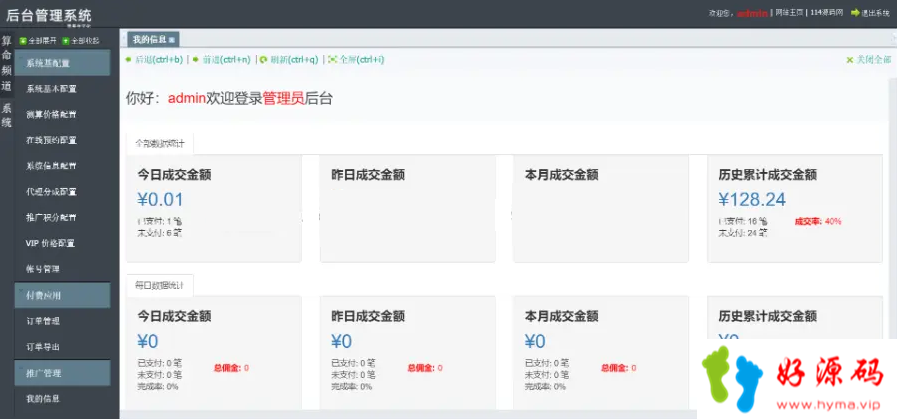
Task: Open 订单导出 in the sidebar
Action: click(43, 347)
